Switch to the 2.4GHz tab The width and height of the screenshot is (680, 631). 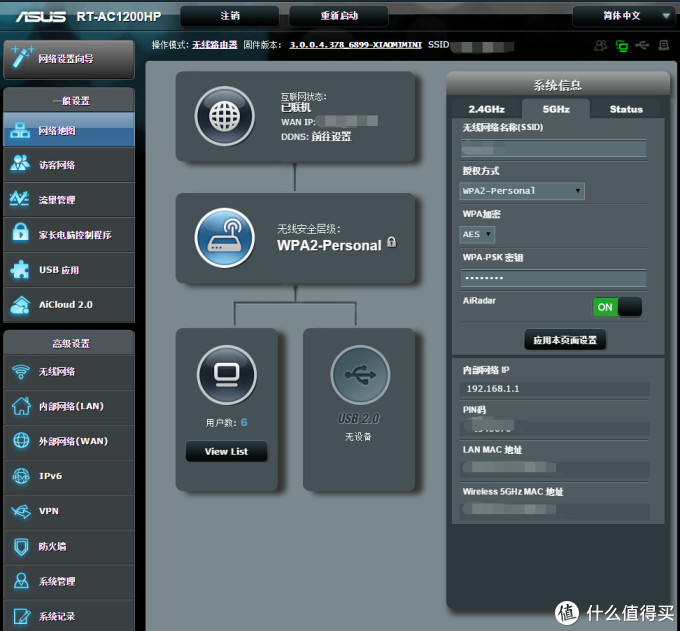pyautogui.click(x=487, y=109)
